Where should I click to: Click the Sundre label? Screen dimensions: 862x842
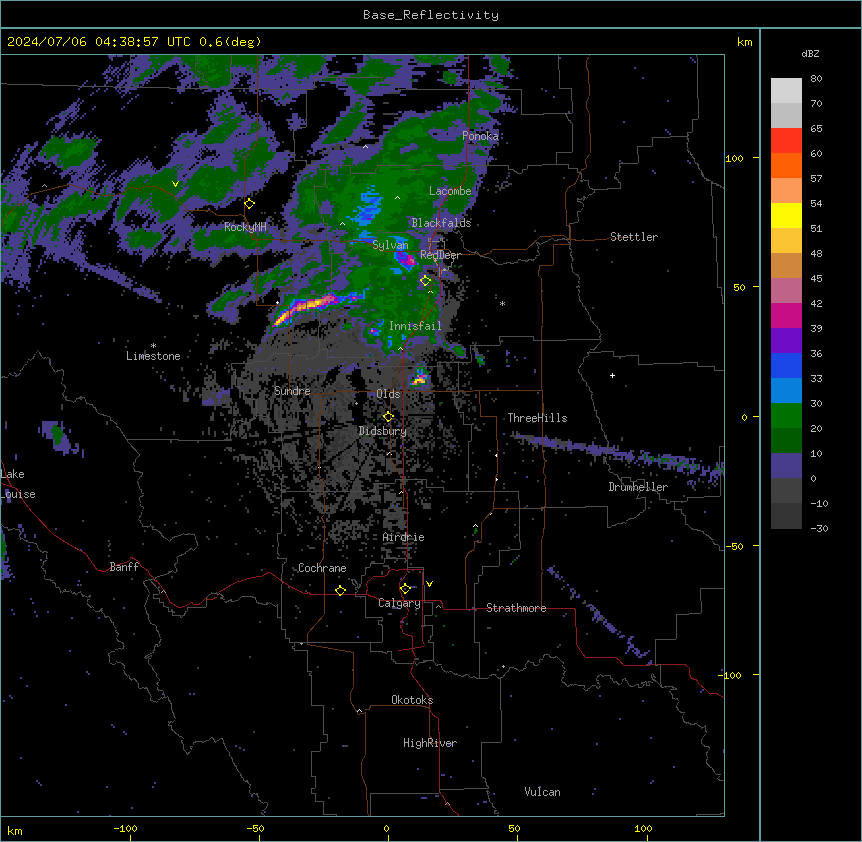coord(292,391)
